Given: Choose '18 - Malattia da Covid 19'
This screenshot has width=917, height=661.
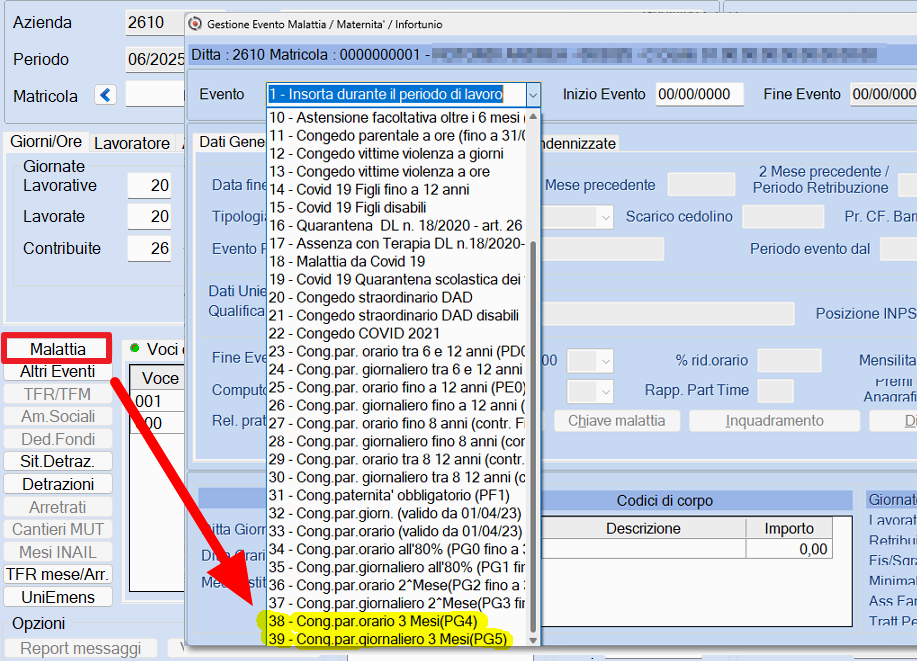Looking at the screenshot, I should click(397, 261).
